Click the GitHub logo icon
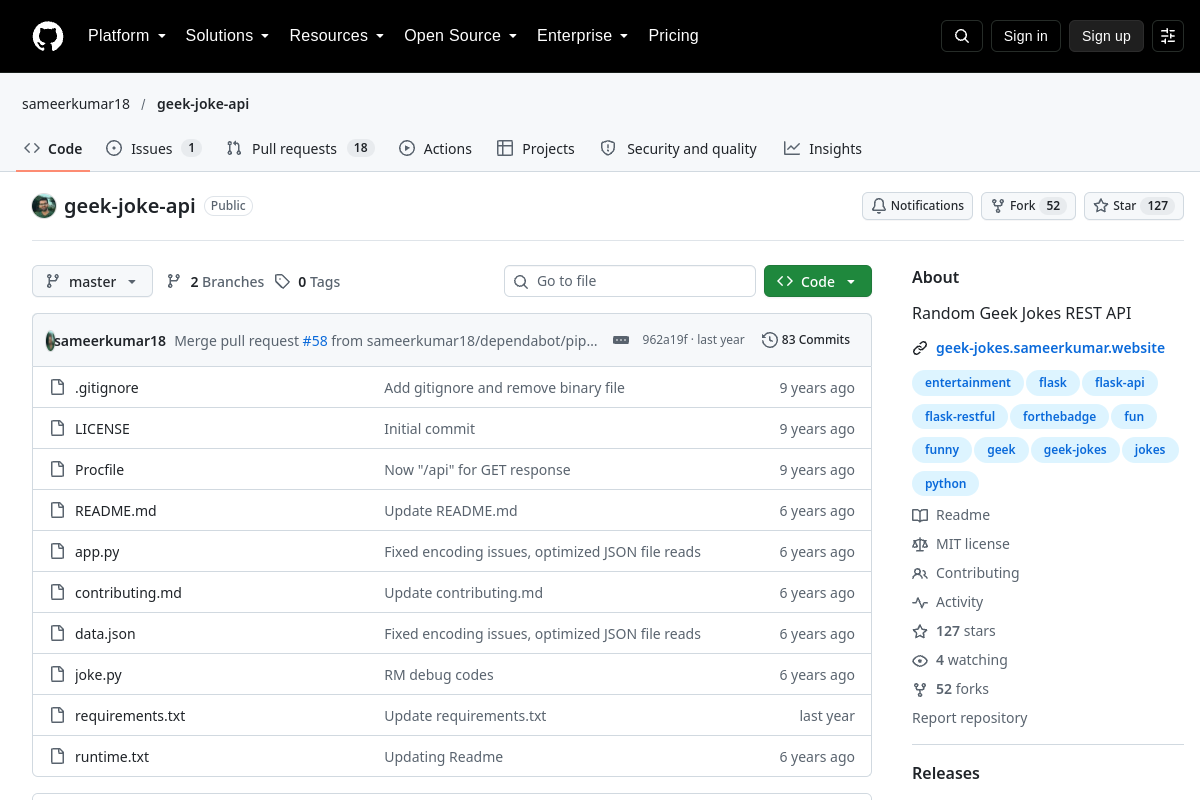Image resolution: width=1200 pixels, height=800 pixels. tap(48, 36)
